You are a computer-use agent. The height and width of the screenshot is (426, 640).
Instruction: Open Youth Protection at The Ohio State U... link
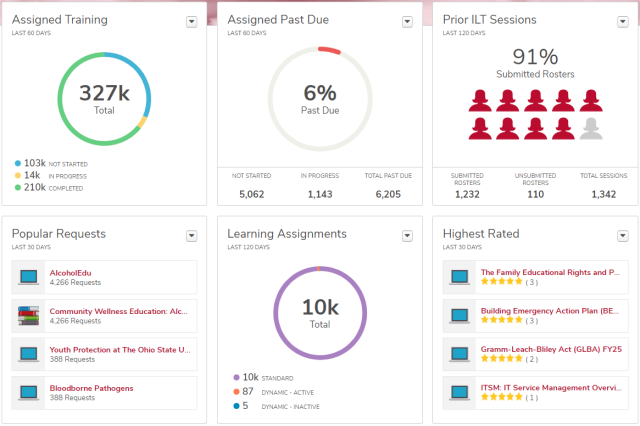(120, 350)
